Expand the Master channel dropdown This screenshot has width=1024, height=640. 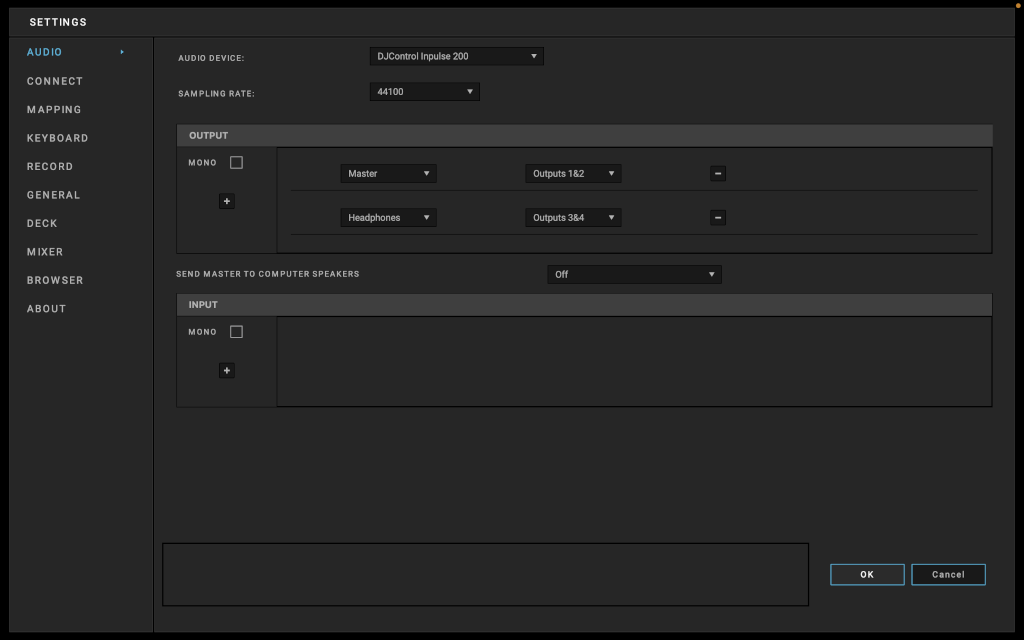click(x=388, y=173)
